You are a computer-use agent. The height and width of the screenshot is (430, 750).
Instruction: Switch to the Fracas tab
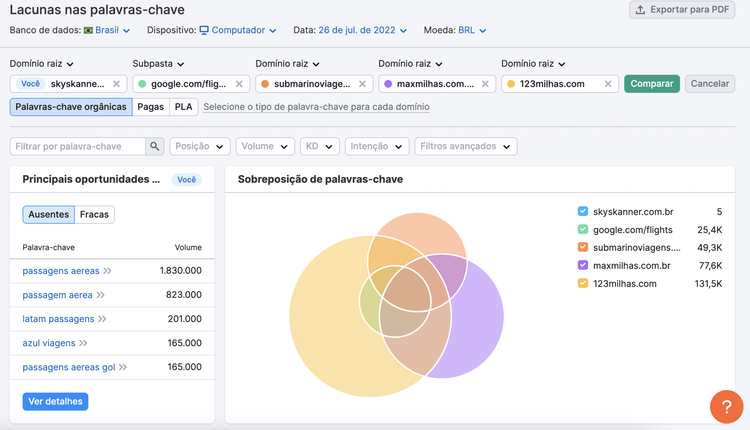(94, 214)
